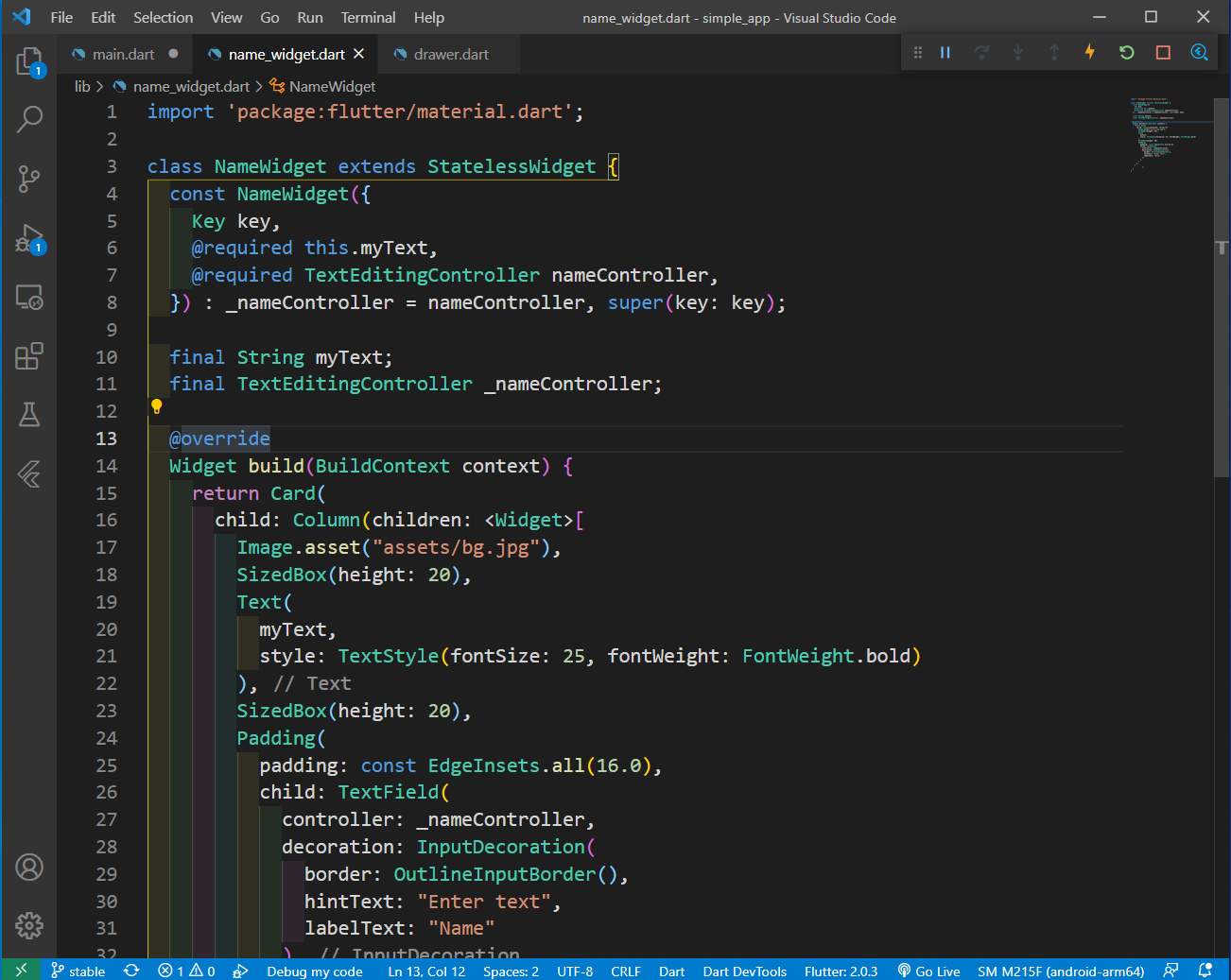The height and width of the screenshot is (980, 1231).
Task: Open the Go menu
Action: click(269, 17)
